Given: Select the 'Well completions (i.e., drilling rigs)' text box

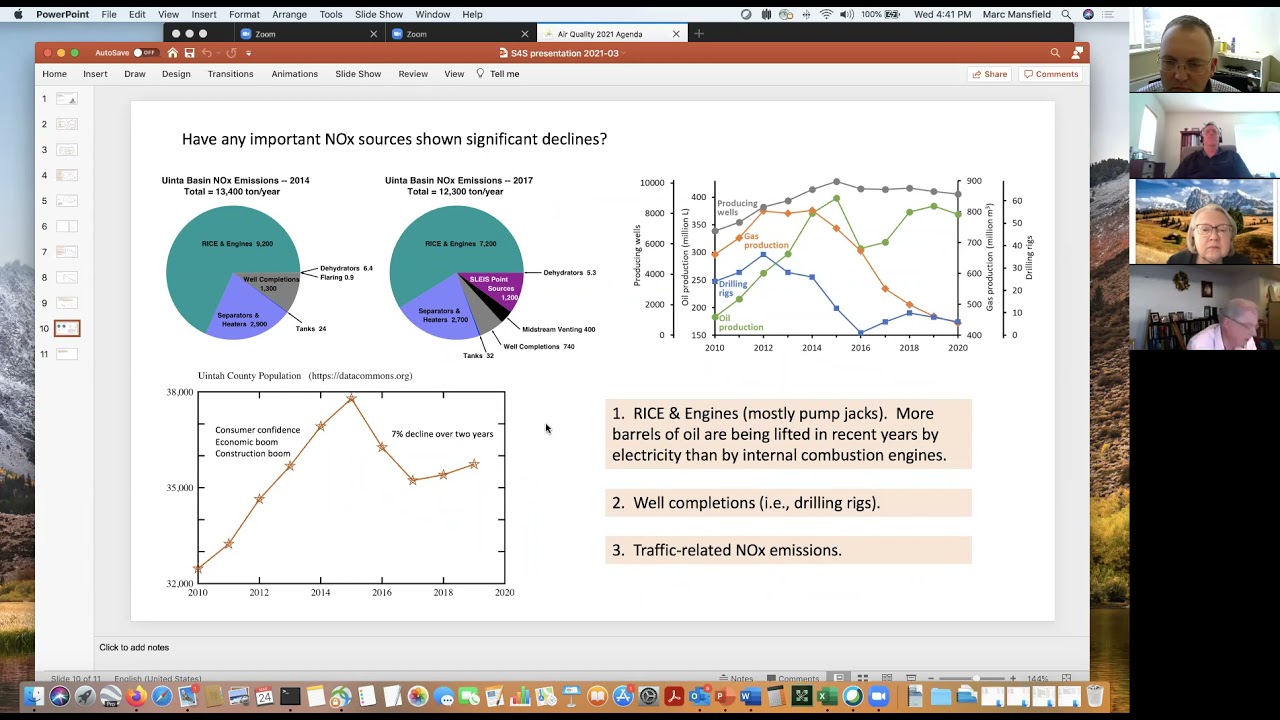Looking at the screenshot, I should pos(788,503).
